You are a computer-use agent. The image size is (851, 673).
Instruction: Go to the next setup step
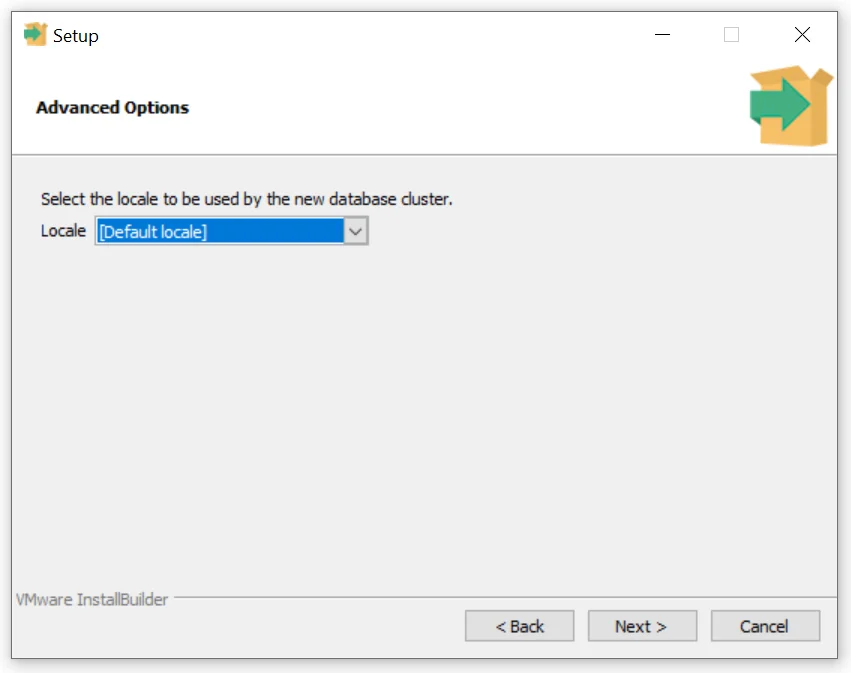click(x=642, y=626)
